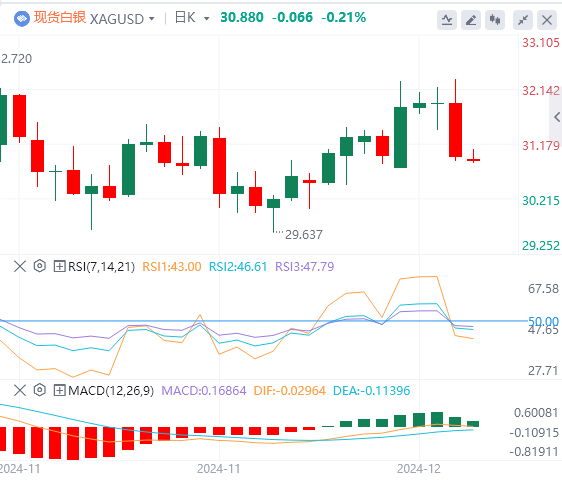Select the drawing pencil tool icon

(x=471, y=20)
